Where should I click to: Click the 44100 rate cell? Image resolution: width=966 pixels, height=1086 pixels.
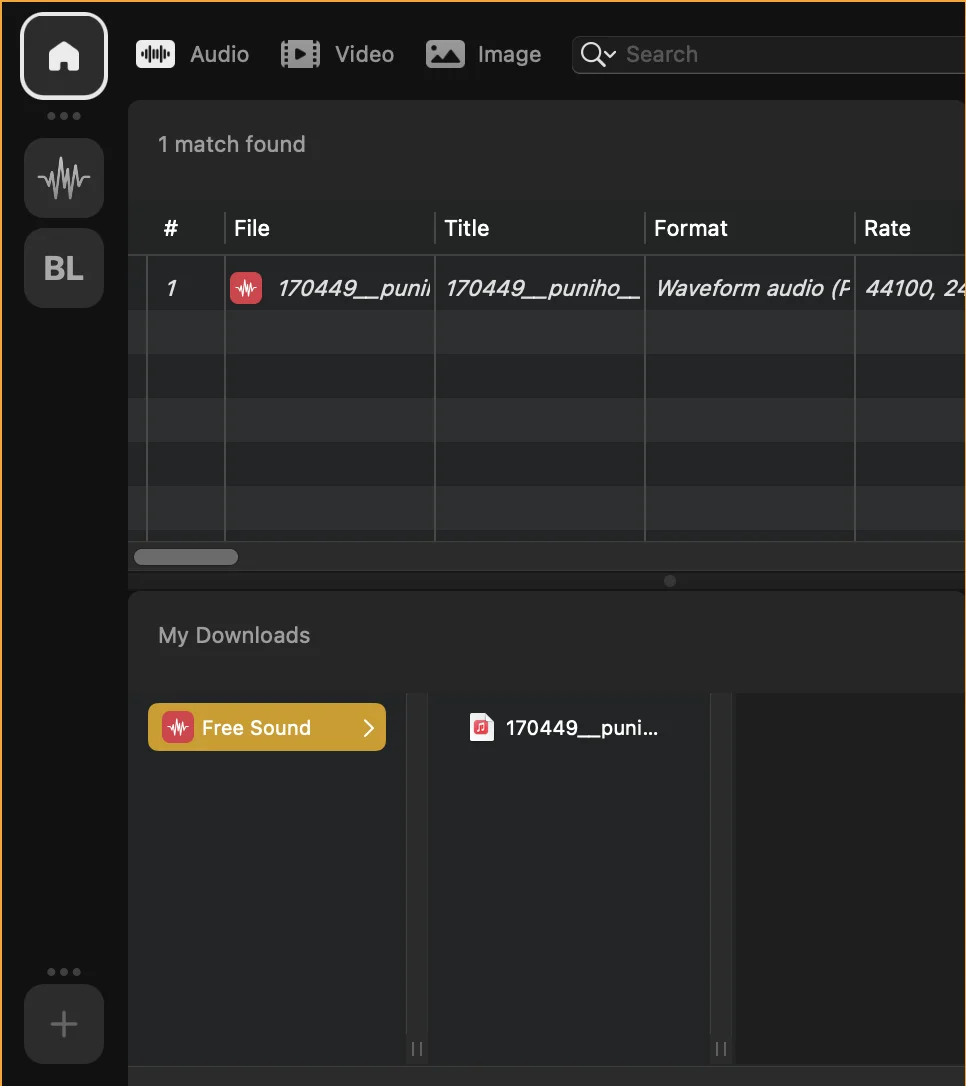tap(914, 288)
